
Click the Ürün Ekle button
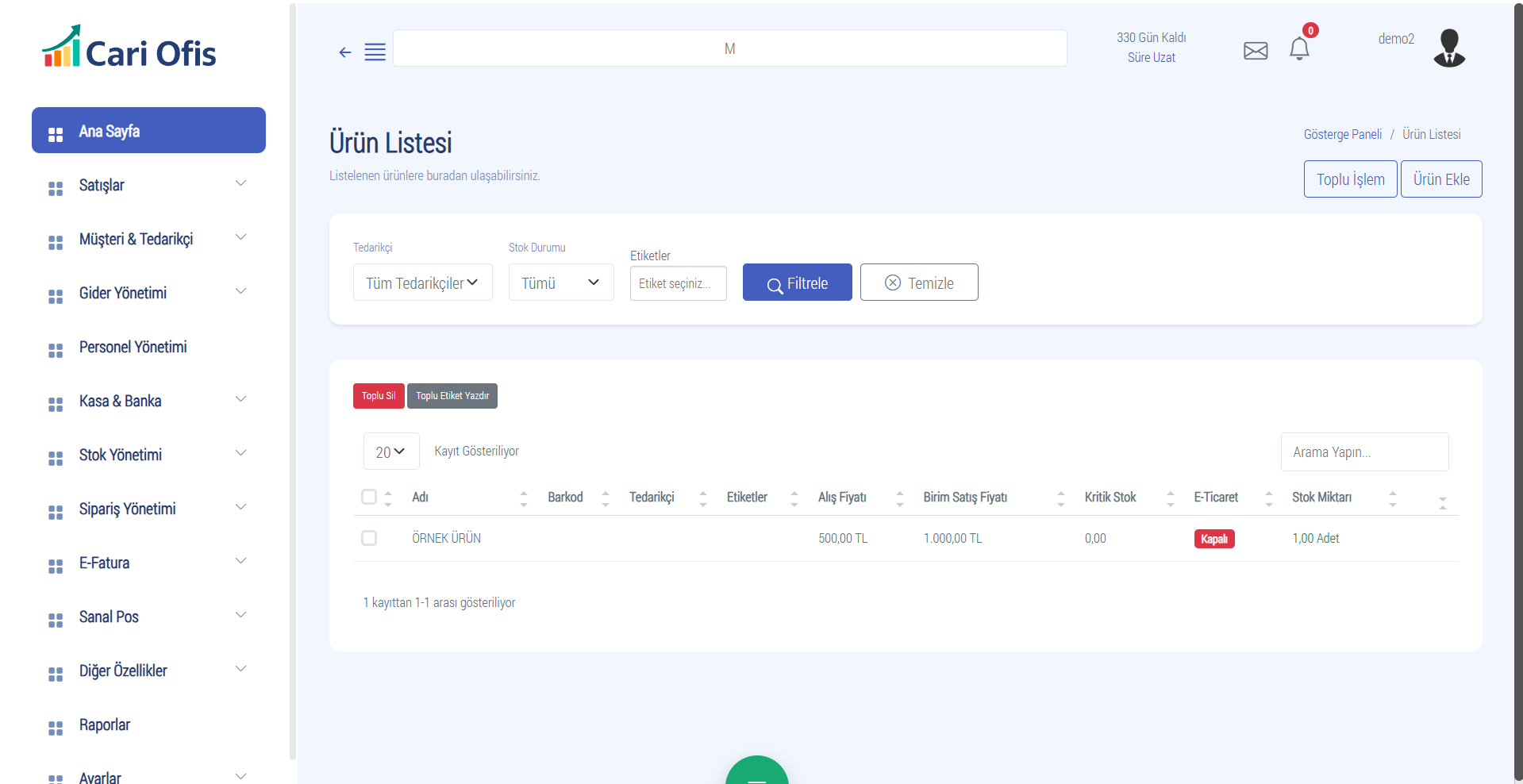[x=1440, y=179]
